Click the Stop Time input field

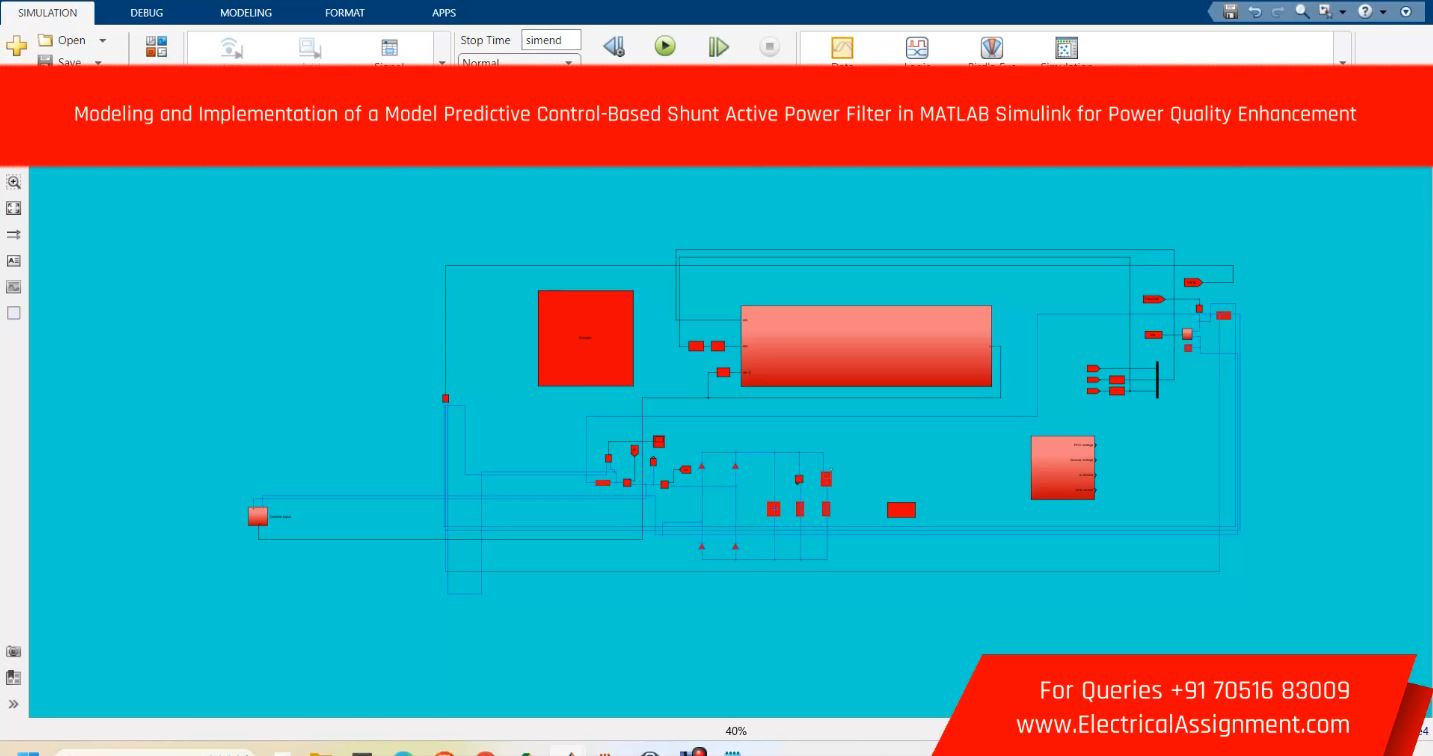click(551, 40)
